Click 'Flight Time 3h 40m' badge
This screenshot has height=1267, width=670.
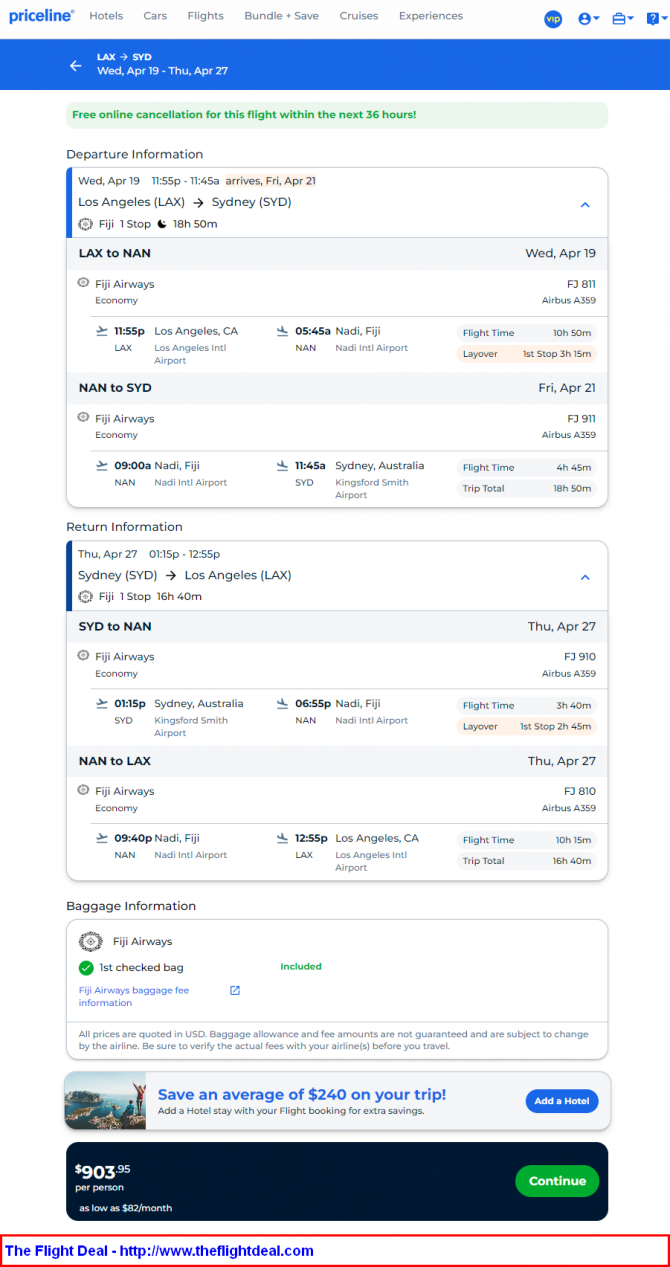coord(527,705)
